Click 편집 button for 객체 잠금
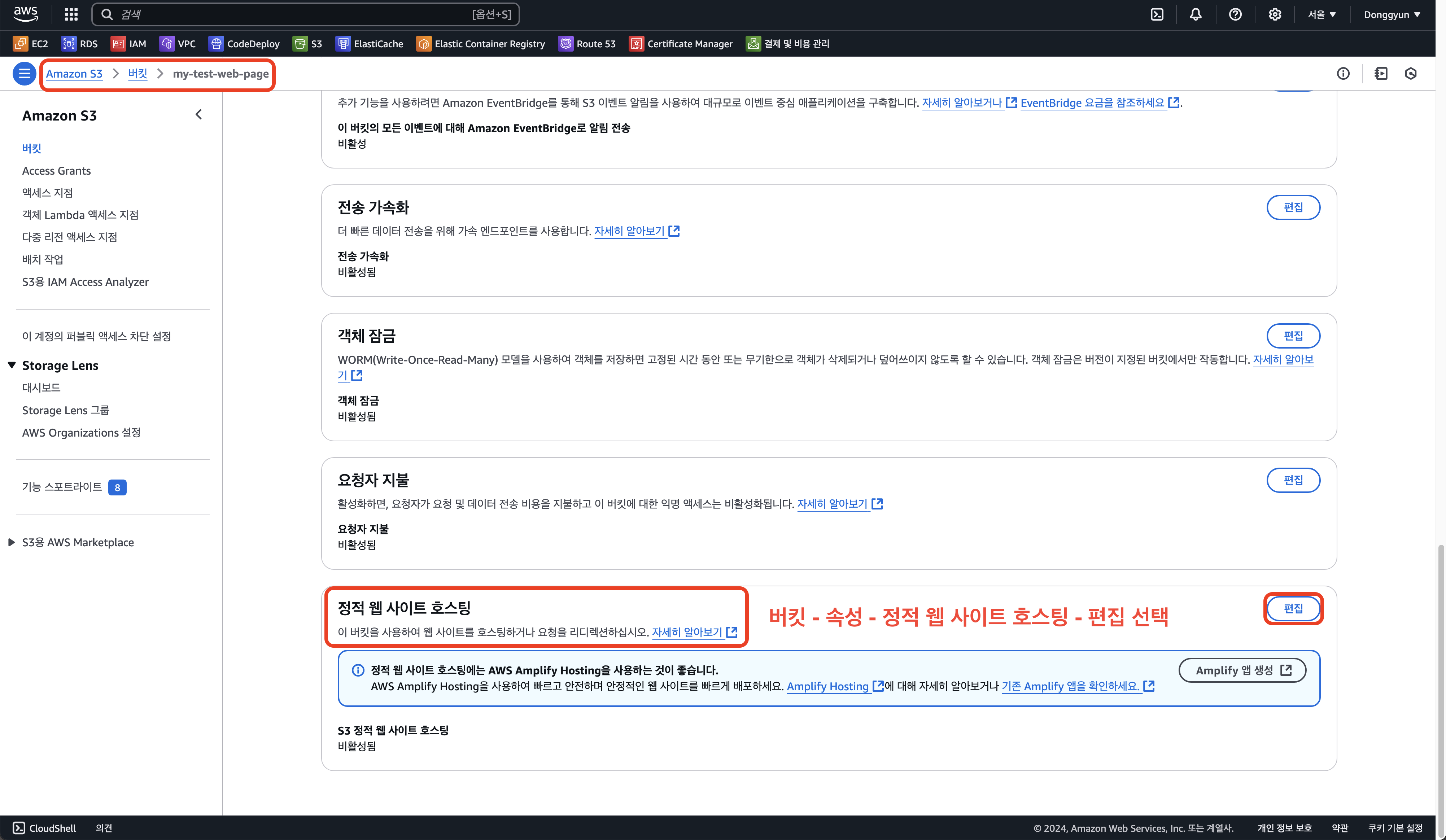The width and height of the screenshot is (1446, 840). (1293, 336)
